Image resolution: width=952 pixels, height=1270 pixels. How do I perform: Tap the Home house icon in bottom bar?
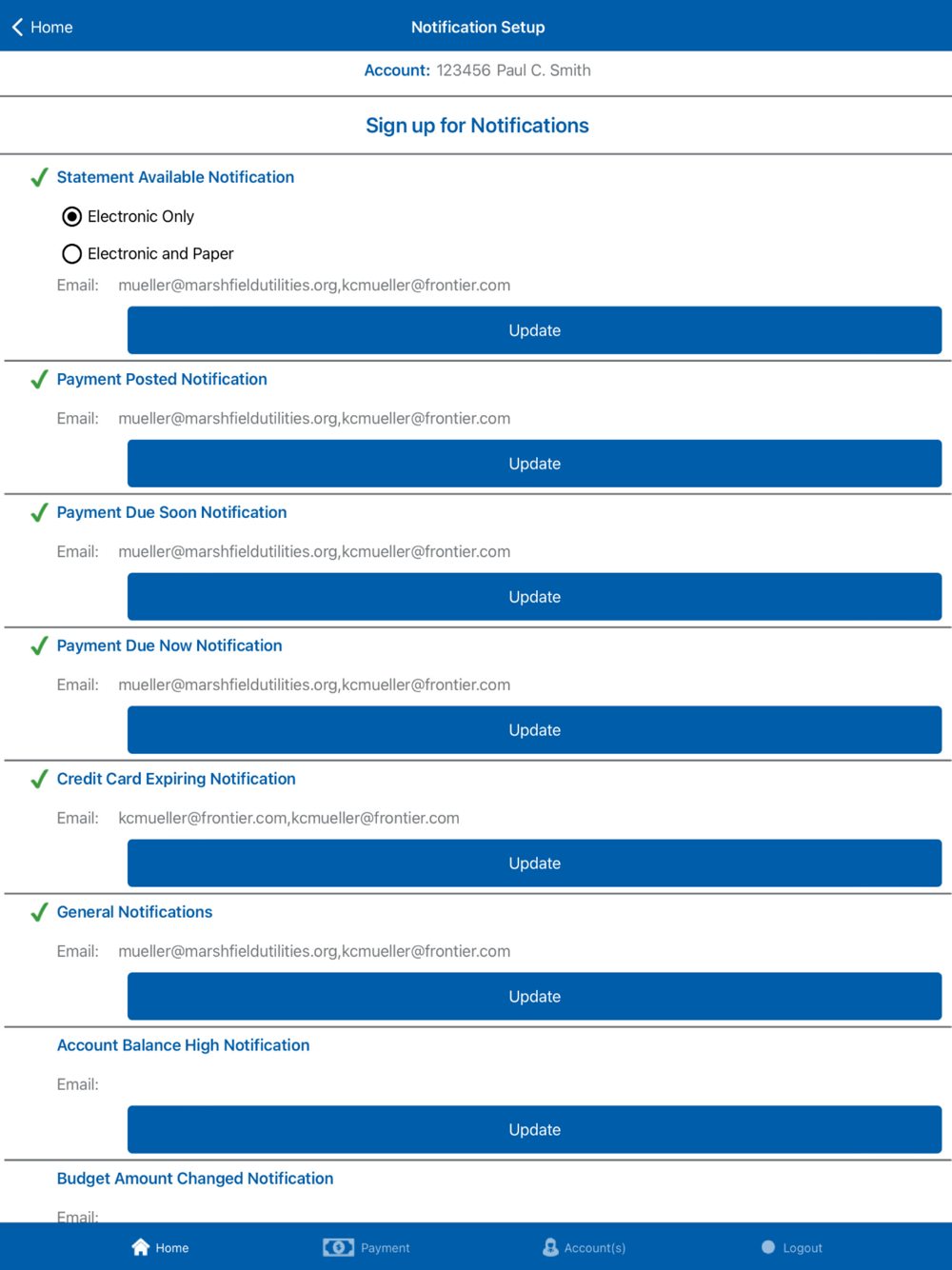point(141,1247)
